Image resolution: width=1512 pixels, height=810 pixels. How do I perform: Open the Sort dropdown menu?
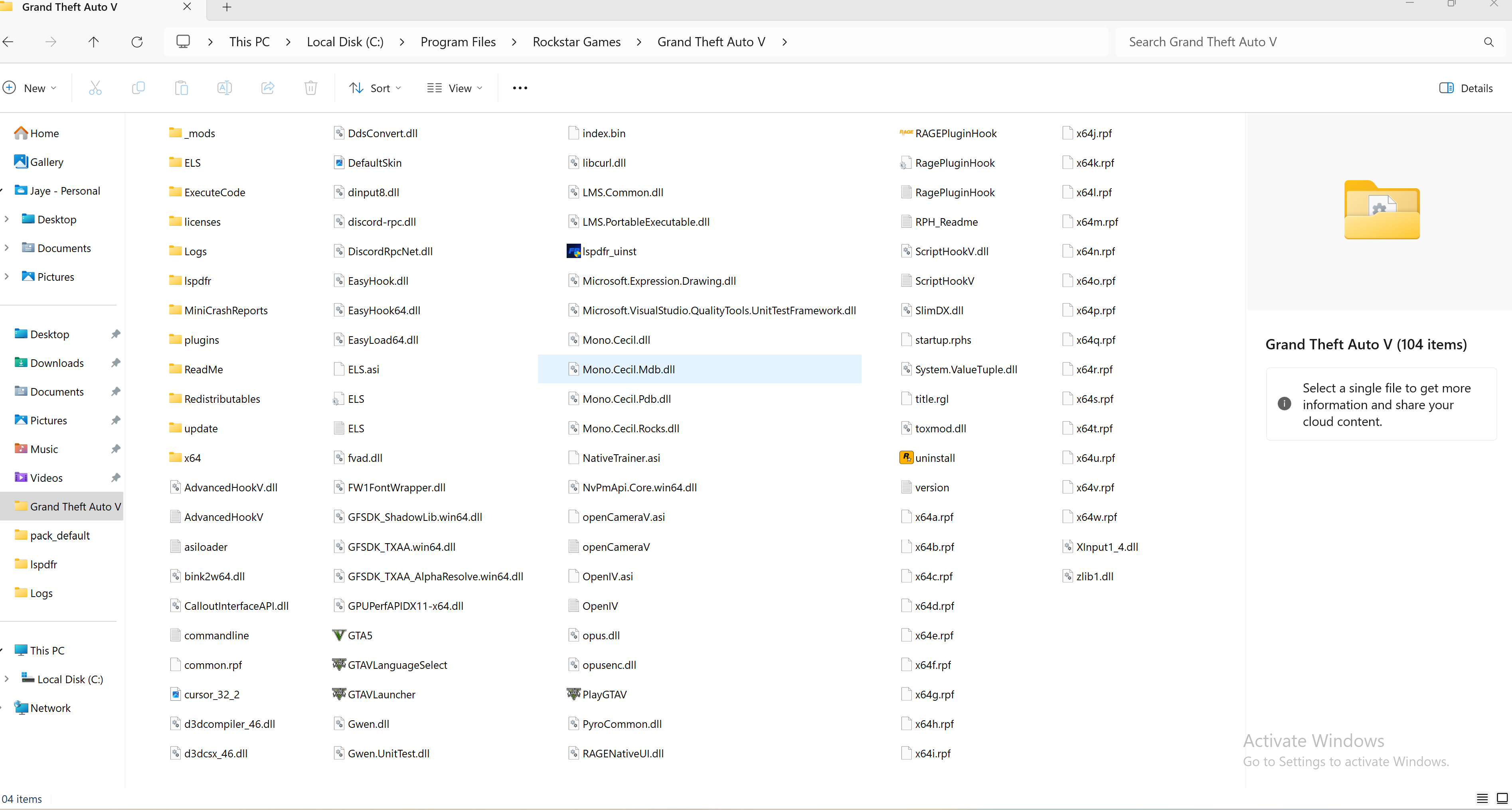tap(376, 88)
